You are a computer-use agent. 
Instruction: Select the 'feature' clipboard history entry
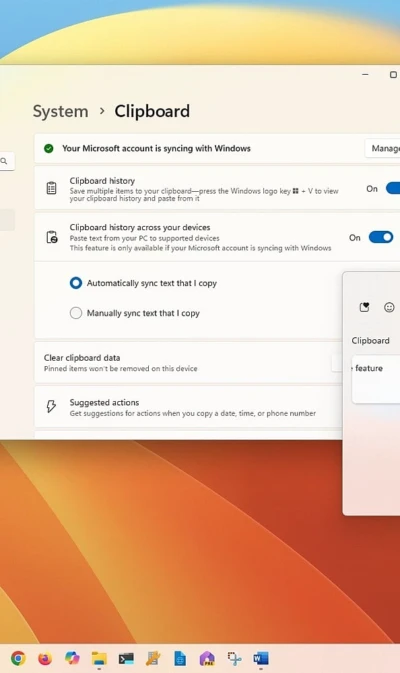tap(376, 379)
